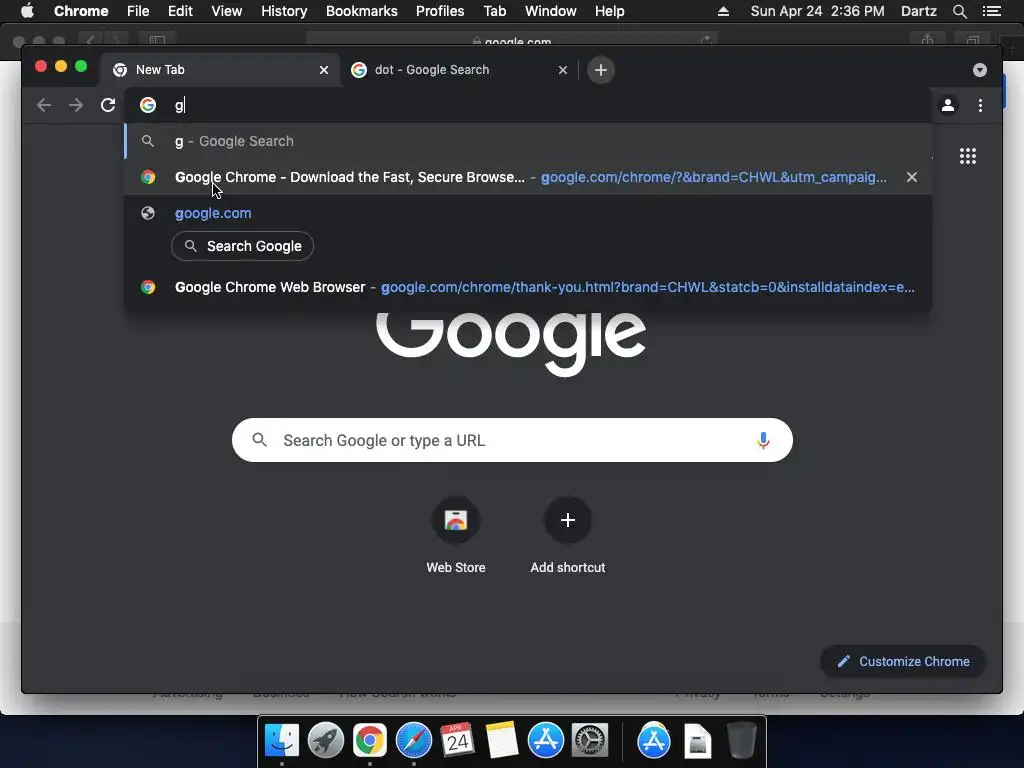The width and height of the screenshot is (1024, 768).
Task: Click the Search Google or type a URL box
Action: pos(512,440)
